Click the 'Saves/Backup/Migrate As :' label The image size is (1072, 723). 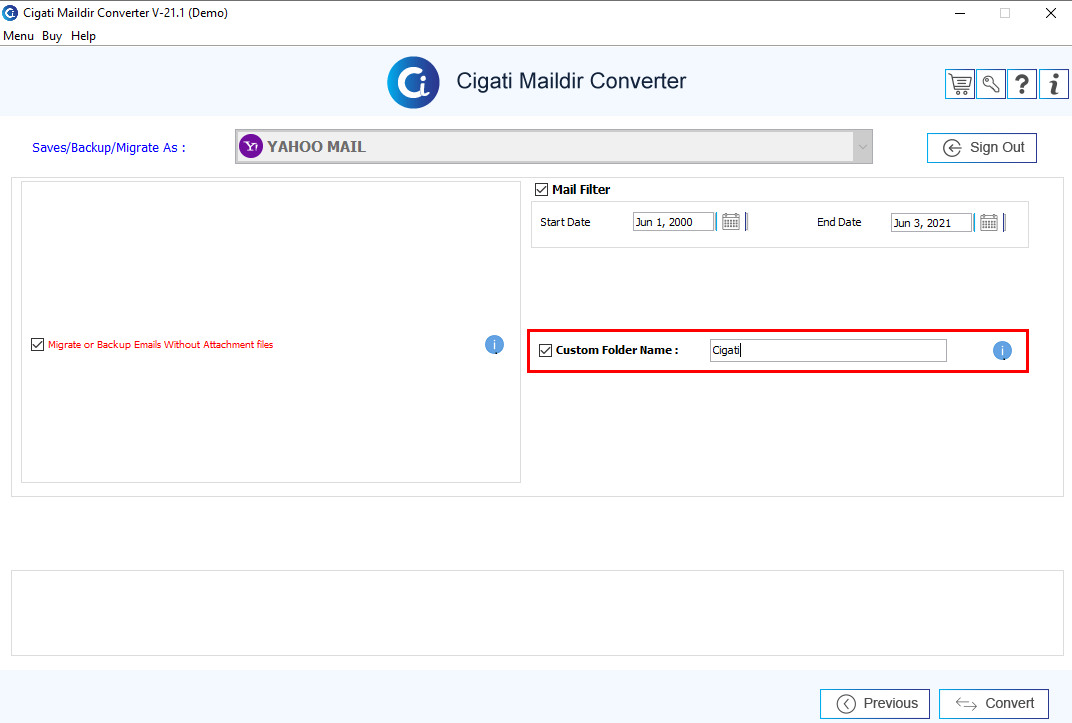[x=109, y=148]
